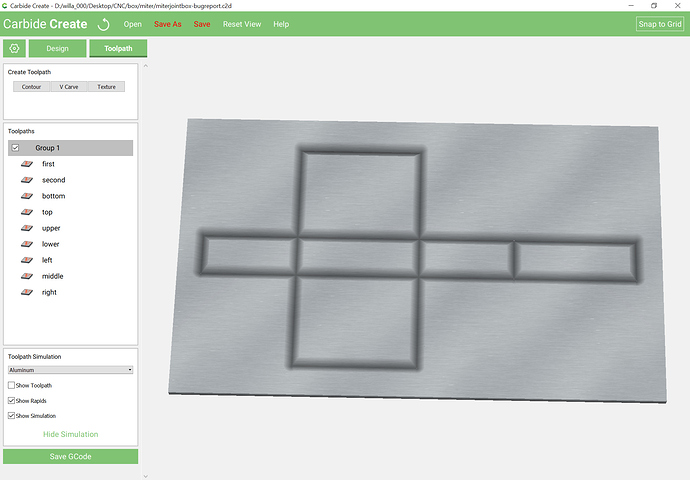Viewport: 690px width, 480px height.
Task: Click the 'bottom' toolpath icon
Action: click(27, 196)
